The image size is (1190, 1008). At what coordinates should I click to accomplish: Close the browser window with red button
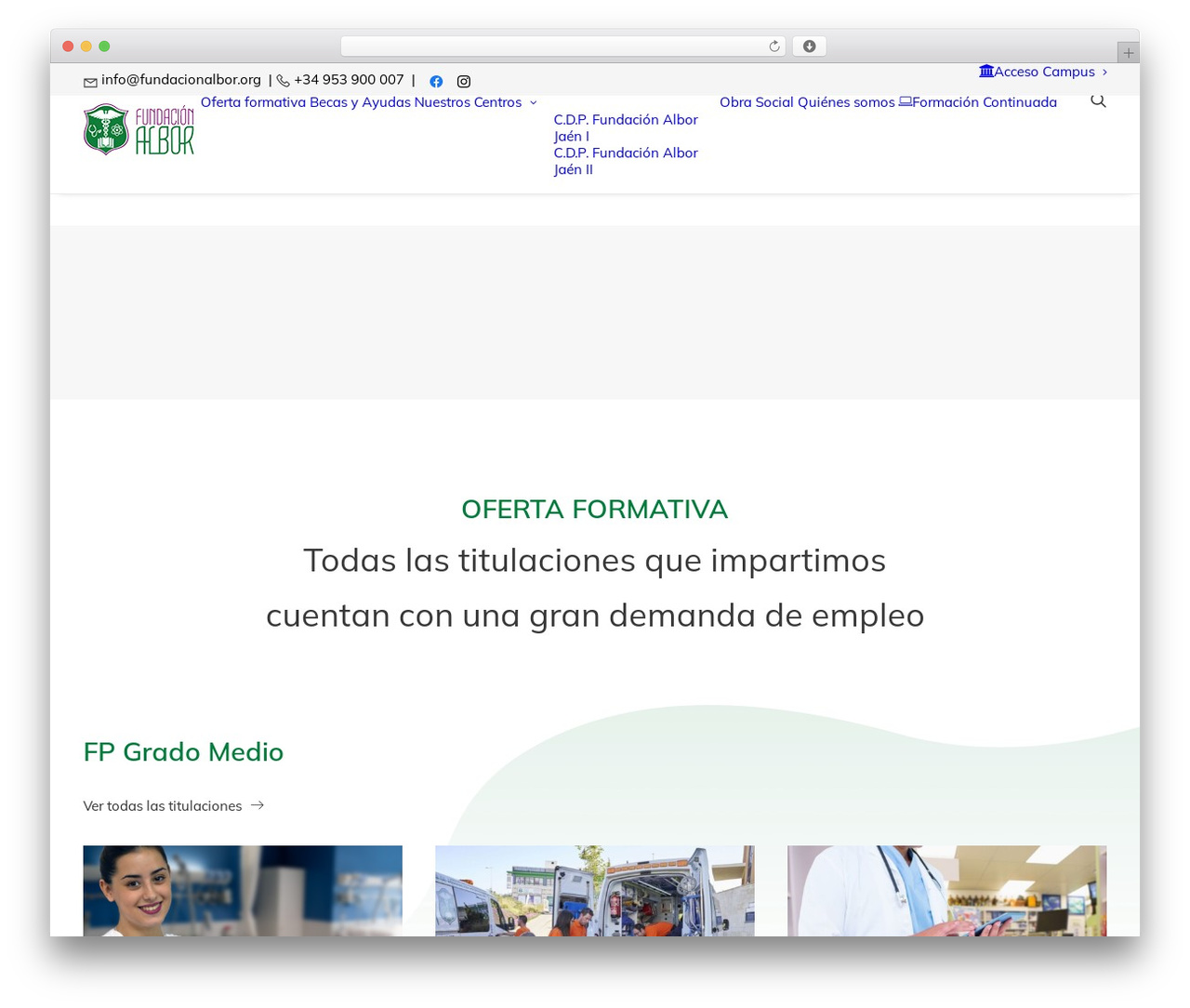tap(68, 46)
